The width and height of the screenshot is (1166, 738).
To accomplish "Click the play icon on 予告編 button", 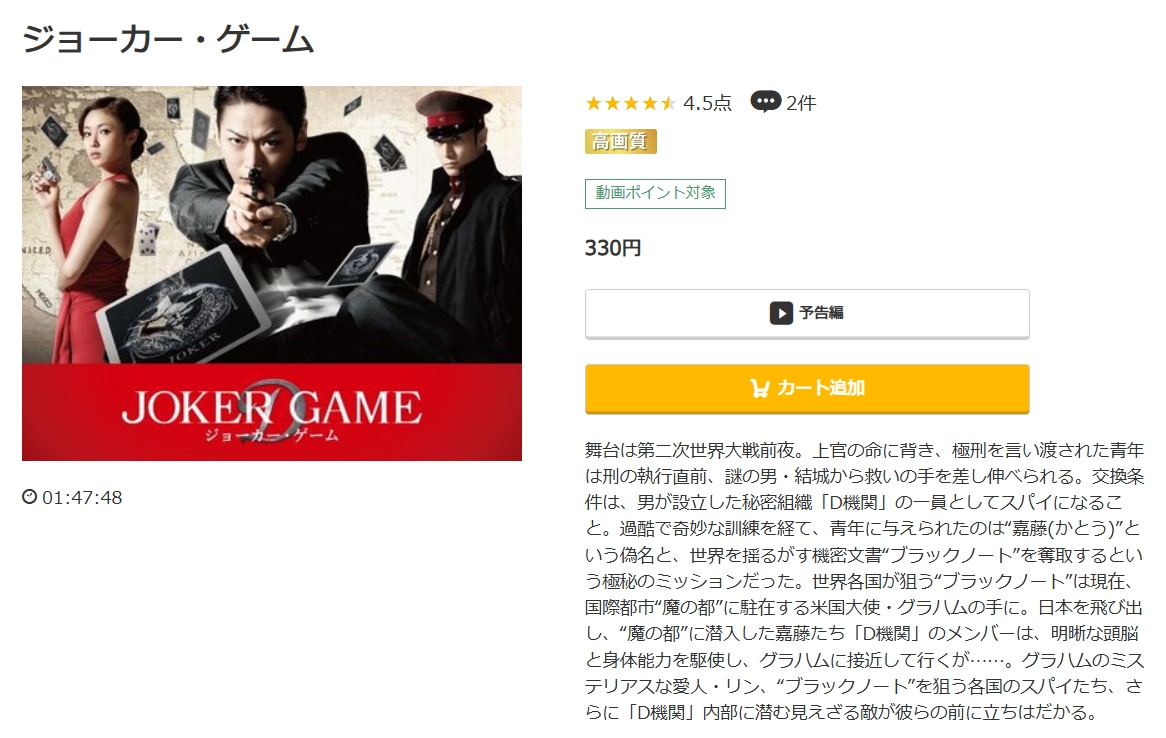I will 781,313.
